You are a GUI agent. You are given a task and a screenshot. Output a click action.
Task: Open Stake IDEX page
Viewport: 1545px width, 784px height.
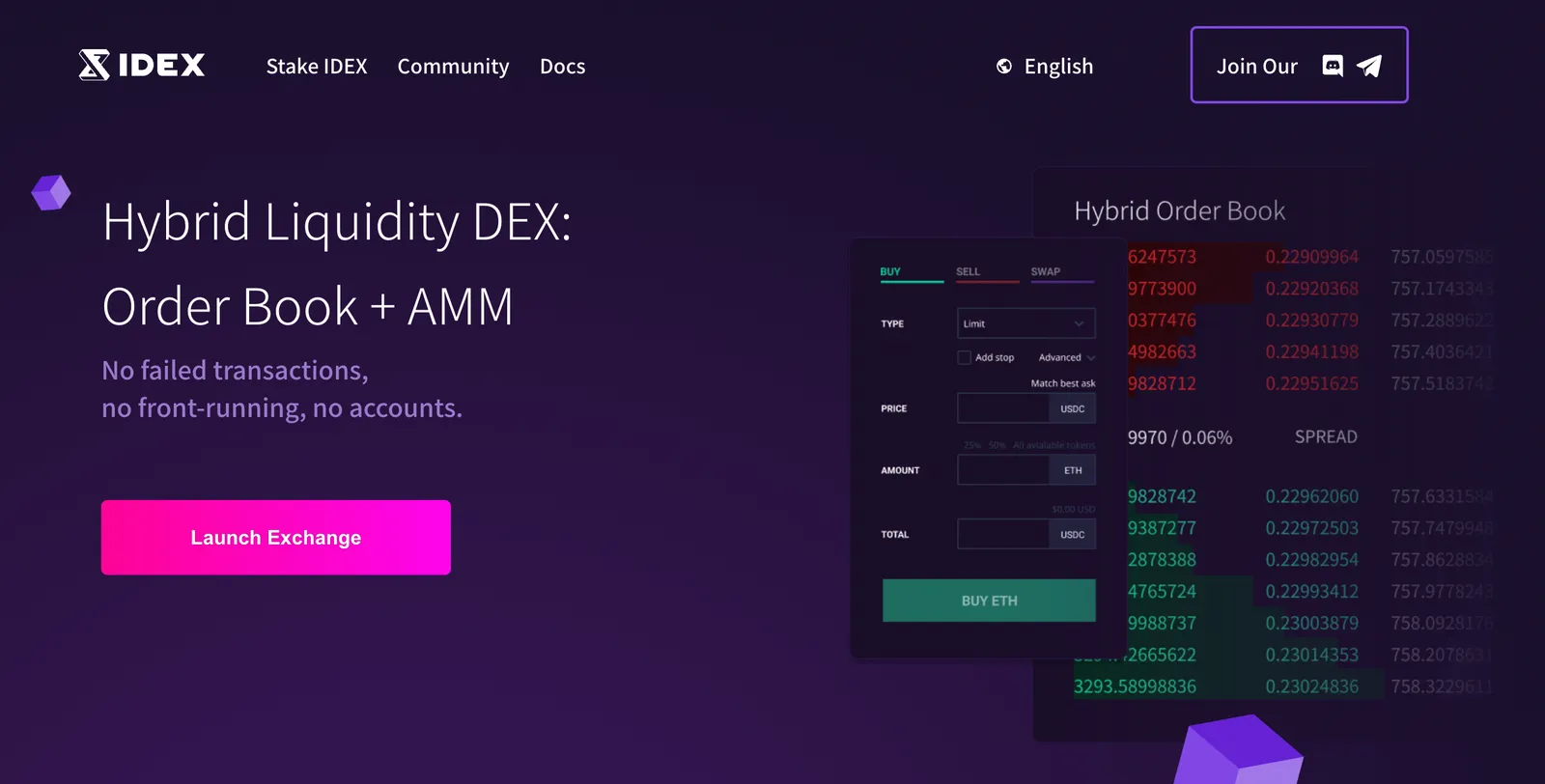click(317, 66)
